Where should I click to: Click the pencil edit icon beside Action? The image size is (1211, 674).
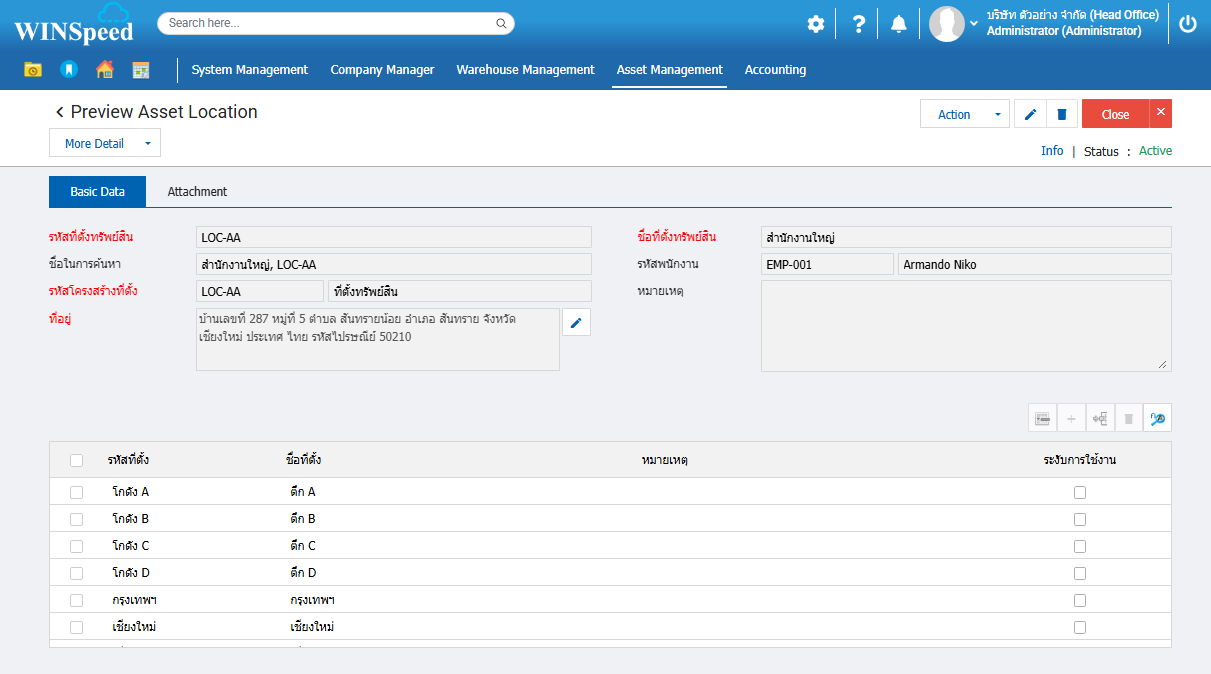pyautogui.click(x=1030, y=114)
